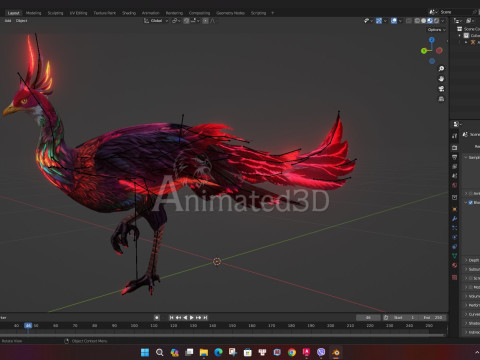Click the current frame number field
Screen dimensions: 480x360
368,318
